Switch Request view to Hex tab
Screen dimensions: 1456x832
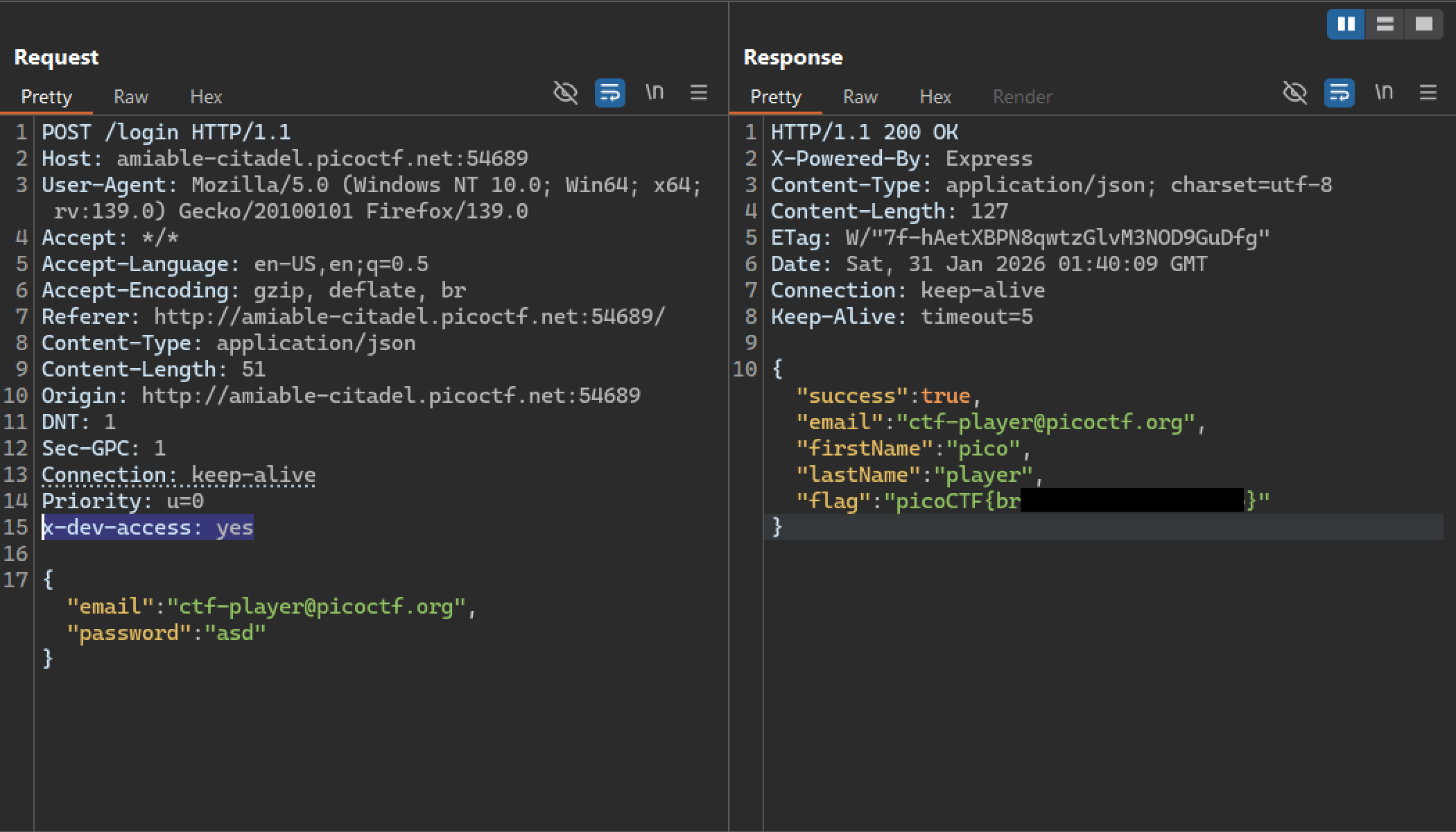coord(206,97)
